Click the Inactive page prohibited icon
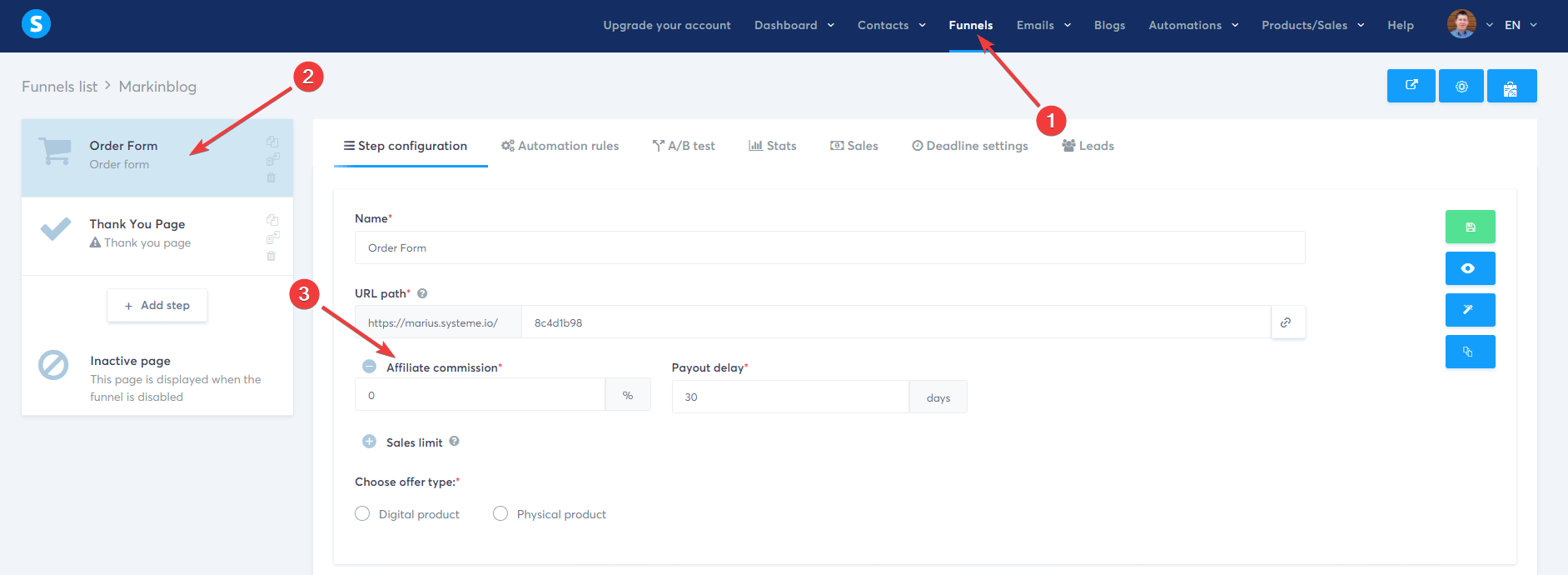Image resolution: width=1568 pixels, height=575 pixels. (53, 365)
